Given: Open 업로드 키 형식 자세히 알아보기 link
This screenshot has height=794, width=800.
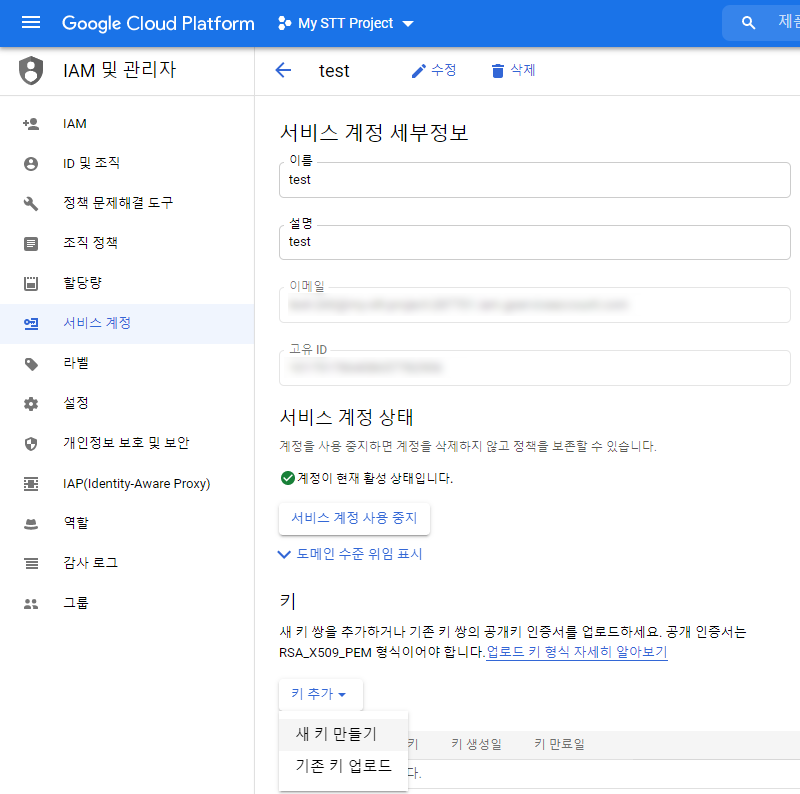Looking at the screenshot, I should pos(577,652).
